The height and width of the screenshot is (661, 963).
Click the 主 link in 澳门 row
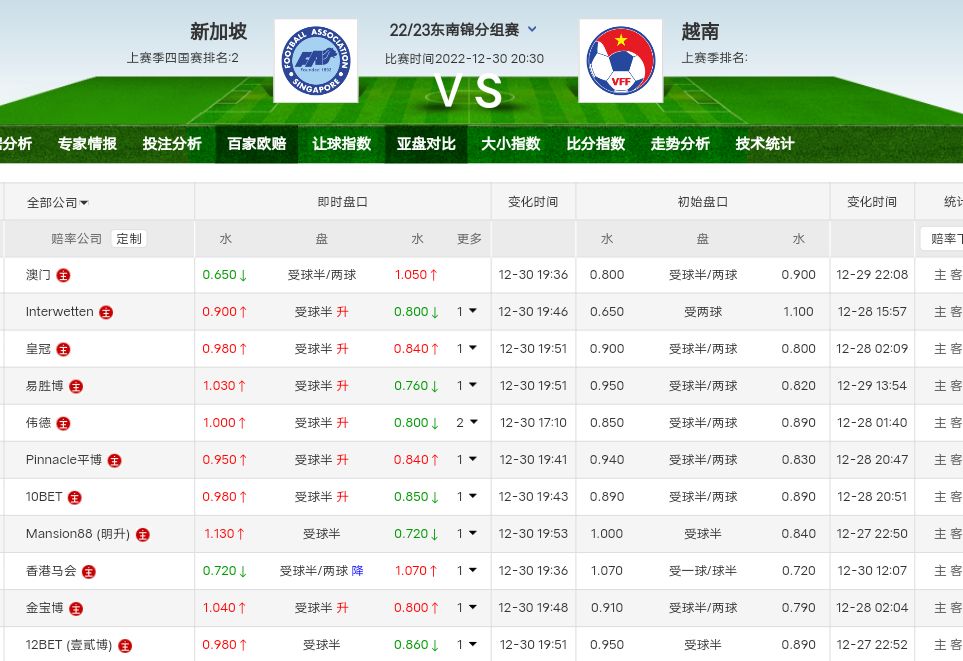pos(939,275)
